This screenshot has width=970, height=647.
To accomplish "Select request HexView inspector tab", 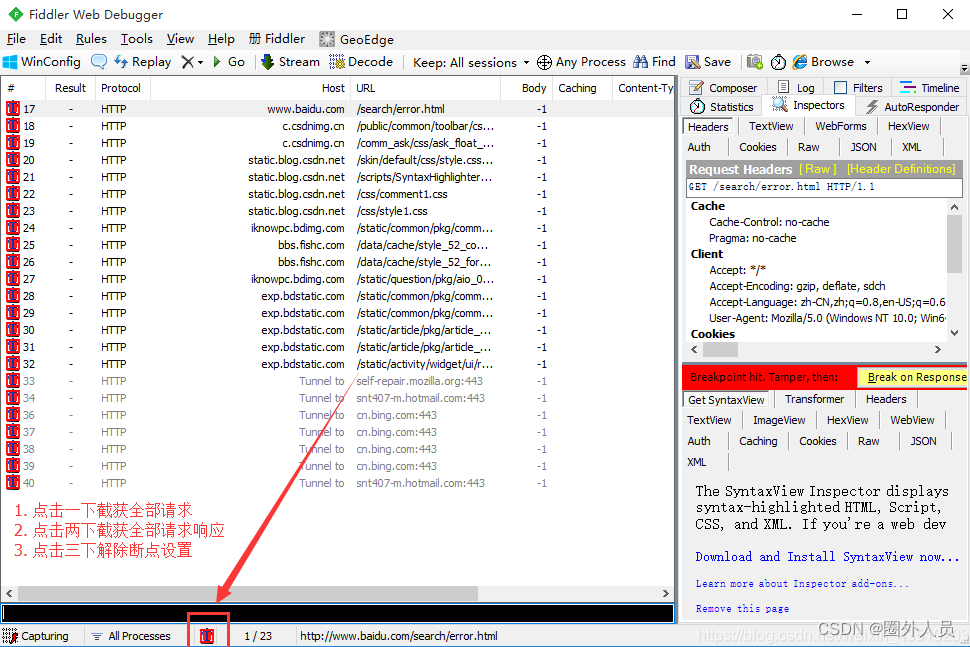I will tap(908, 126).
